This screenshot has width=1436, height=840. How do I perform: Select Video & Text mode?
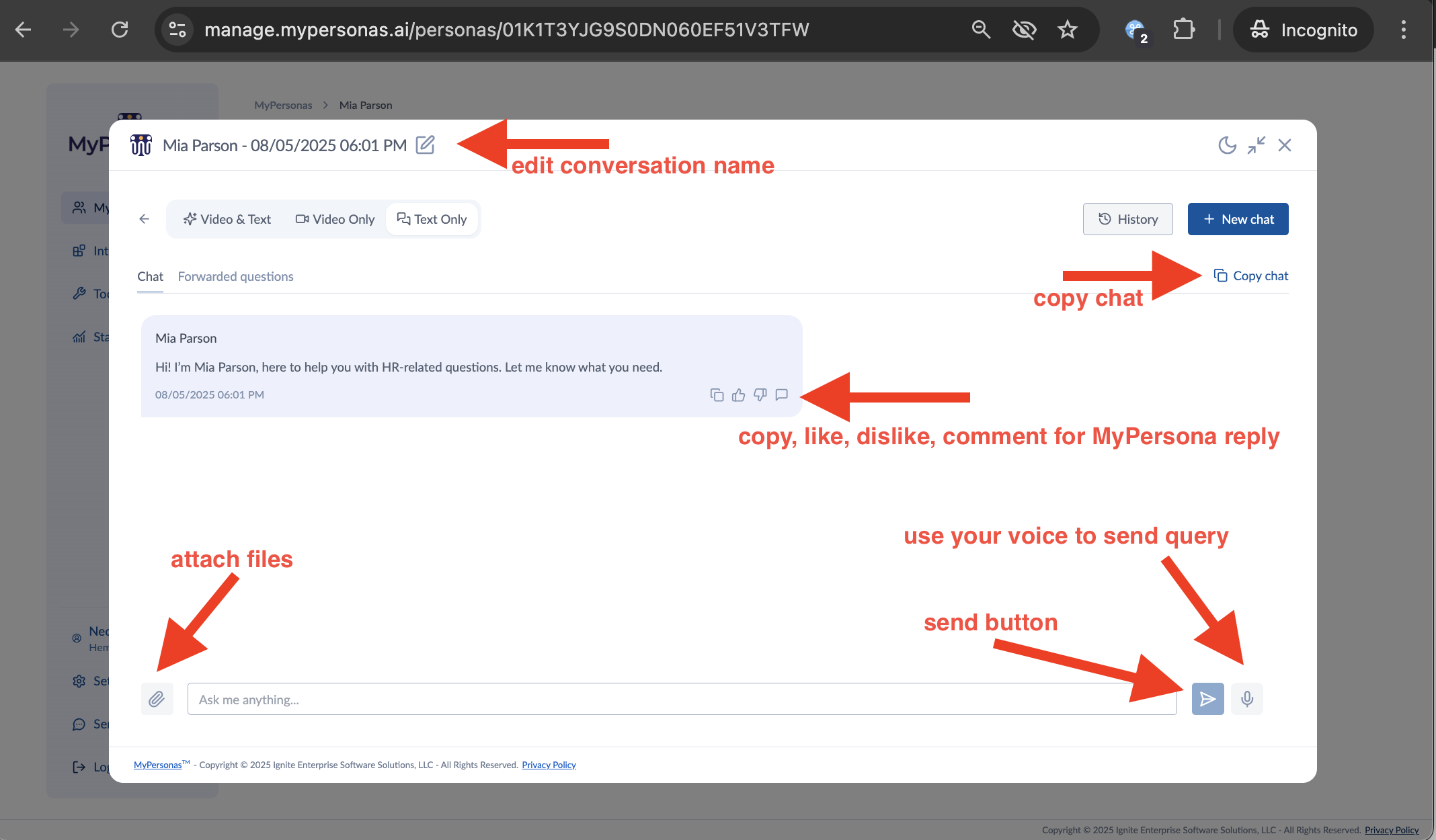pos(227,219)
